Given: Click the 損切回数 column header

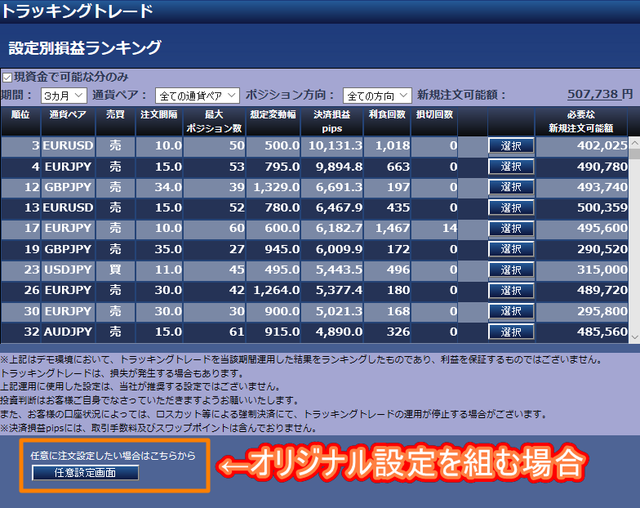Looking at the screenshot, I should 434,121.
